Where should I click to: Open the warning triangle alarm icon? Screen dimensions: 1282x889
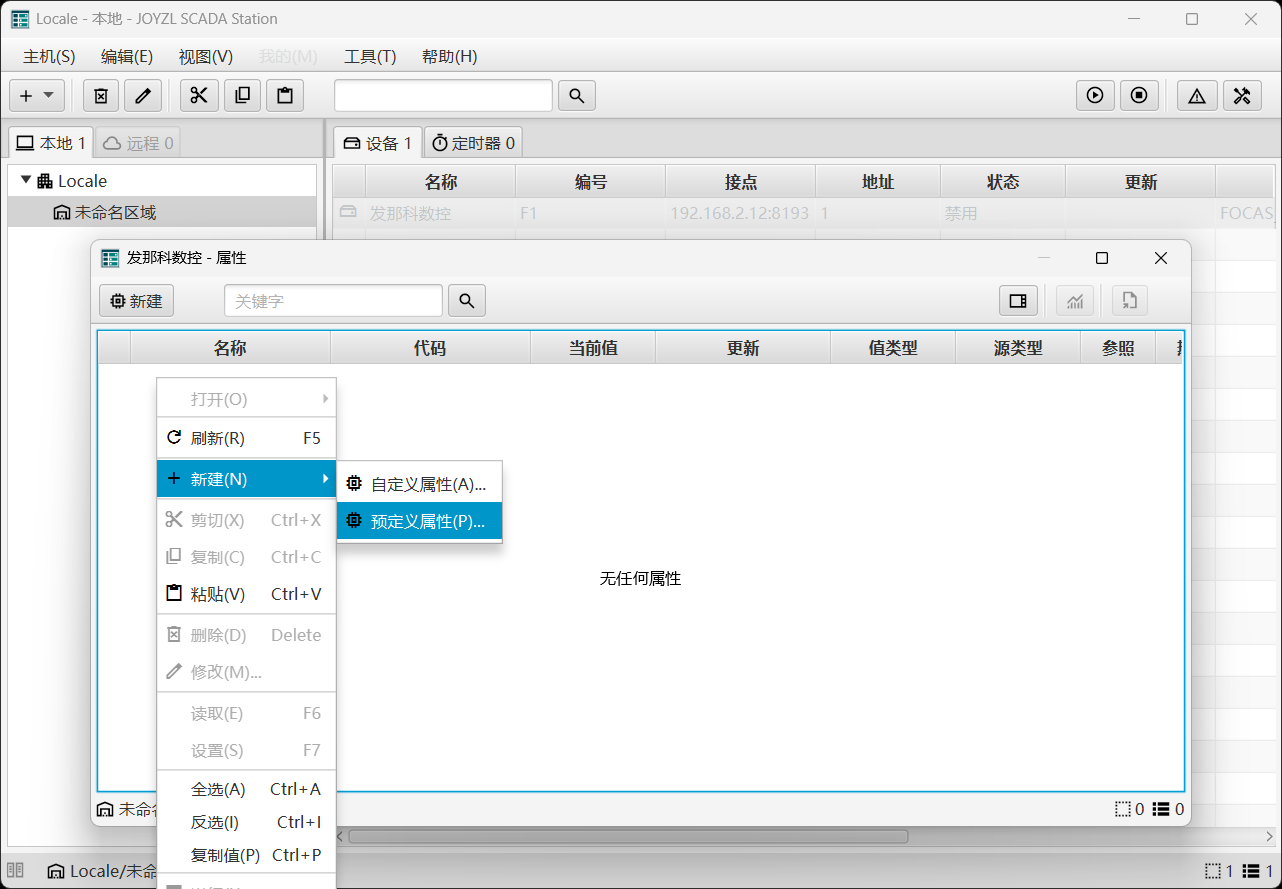(x=1197, y=95)
